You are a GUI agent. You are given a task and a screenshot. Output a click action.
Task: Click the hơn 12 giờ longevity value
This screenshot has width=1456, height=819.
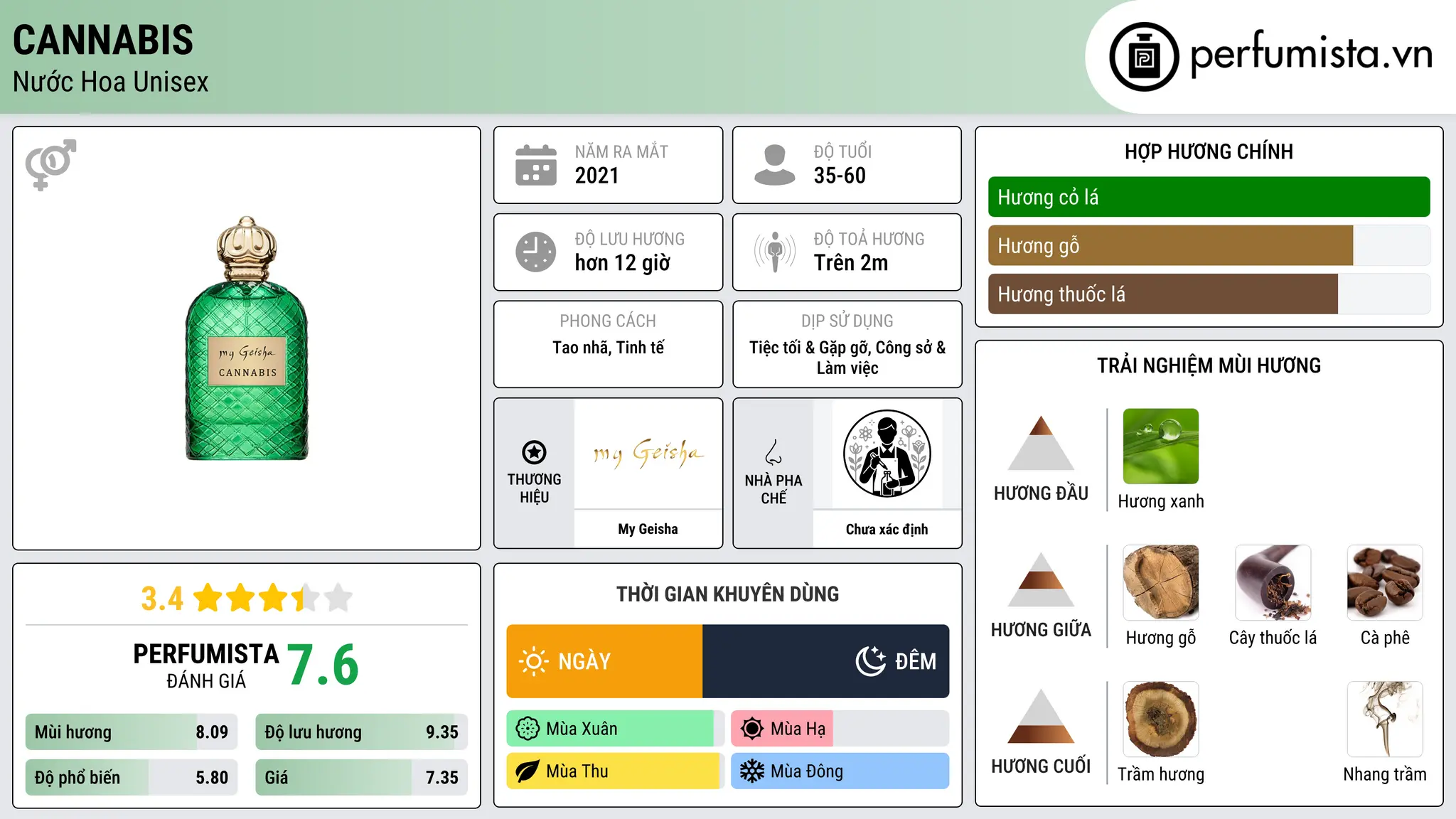pos(623,263)
